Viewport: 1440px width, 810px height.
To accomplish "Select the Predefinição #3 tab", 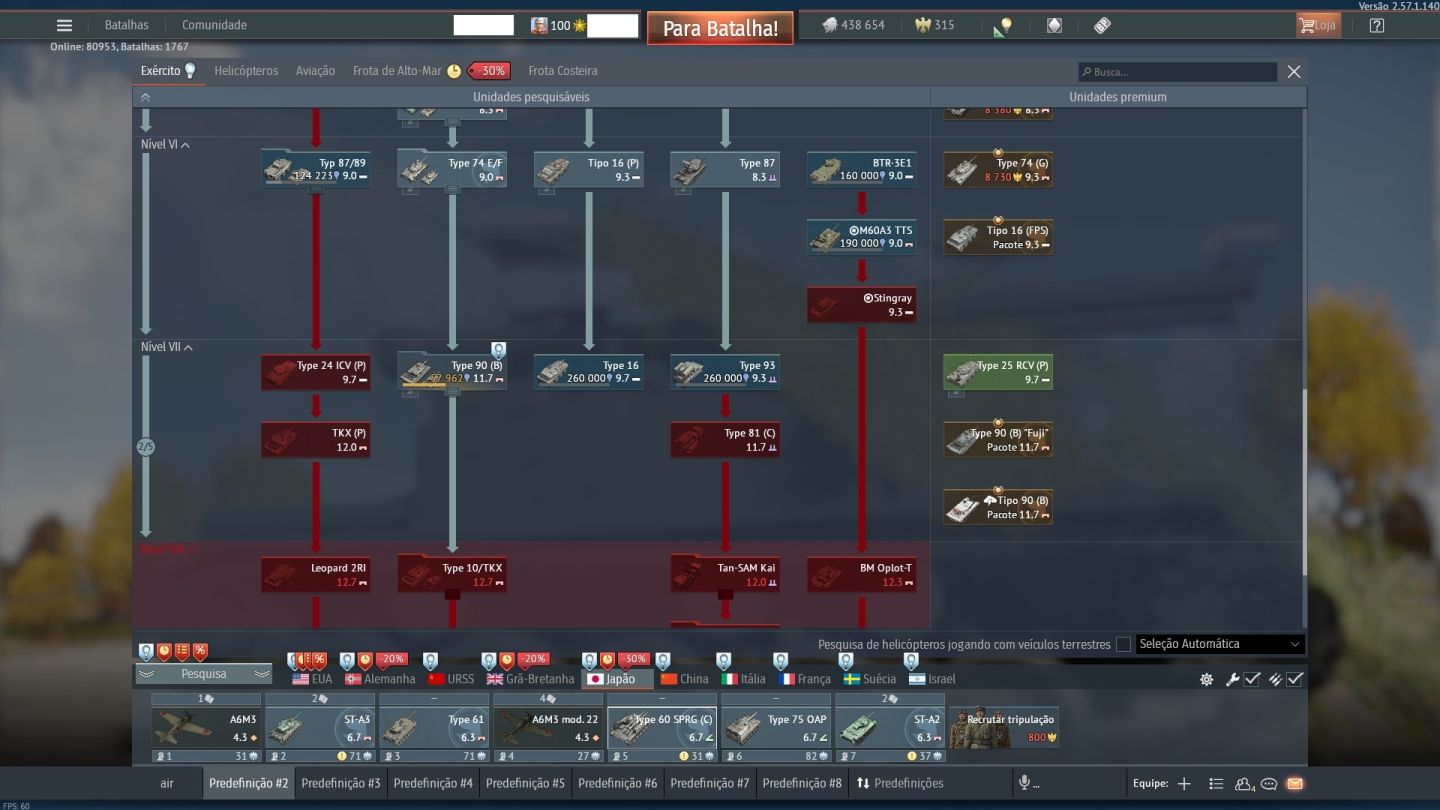I will (341, 783).
